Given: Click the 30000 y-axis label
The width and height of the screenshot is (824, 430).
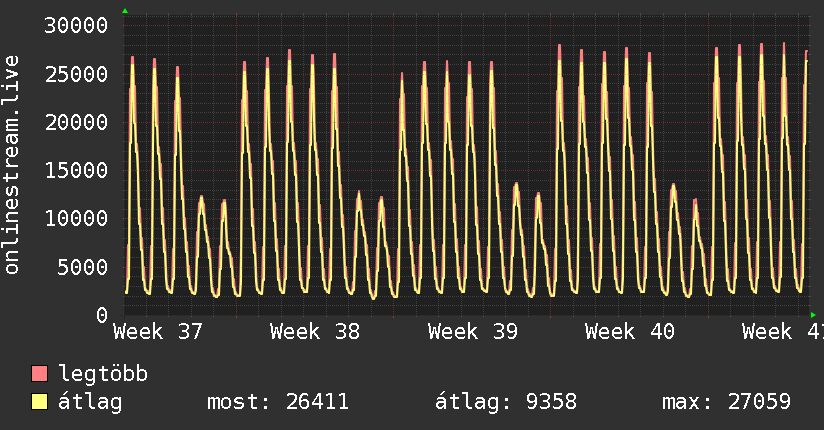Looking at the screenshot, I should [x=76, y=25].
